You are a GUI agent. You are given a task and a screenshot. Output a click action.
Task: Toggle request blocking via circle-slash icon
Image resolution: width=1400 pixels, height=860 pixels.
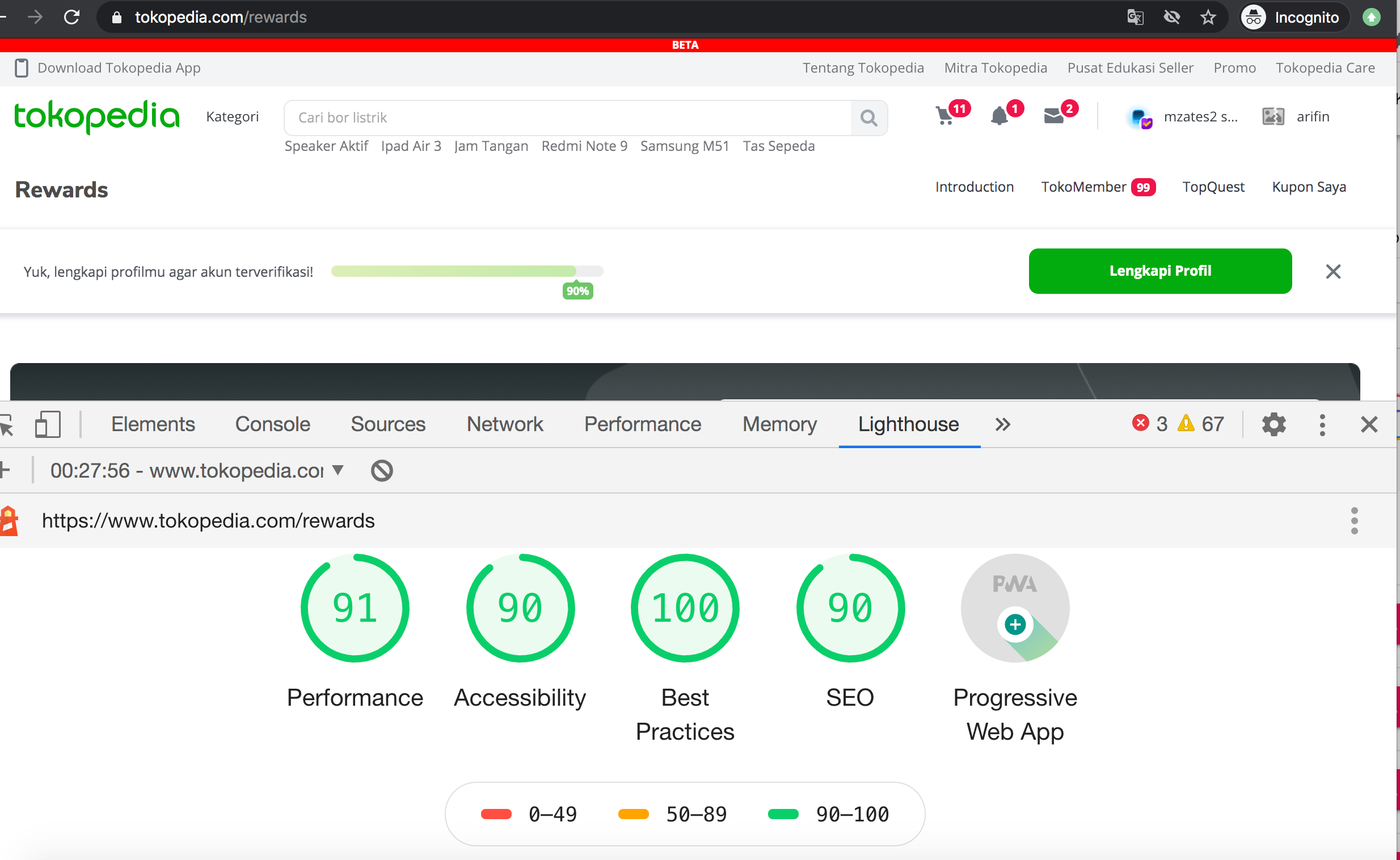point(382,470)
